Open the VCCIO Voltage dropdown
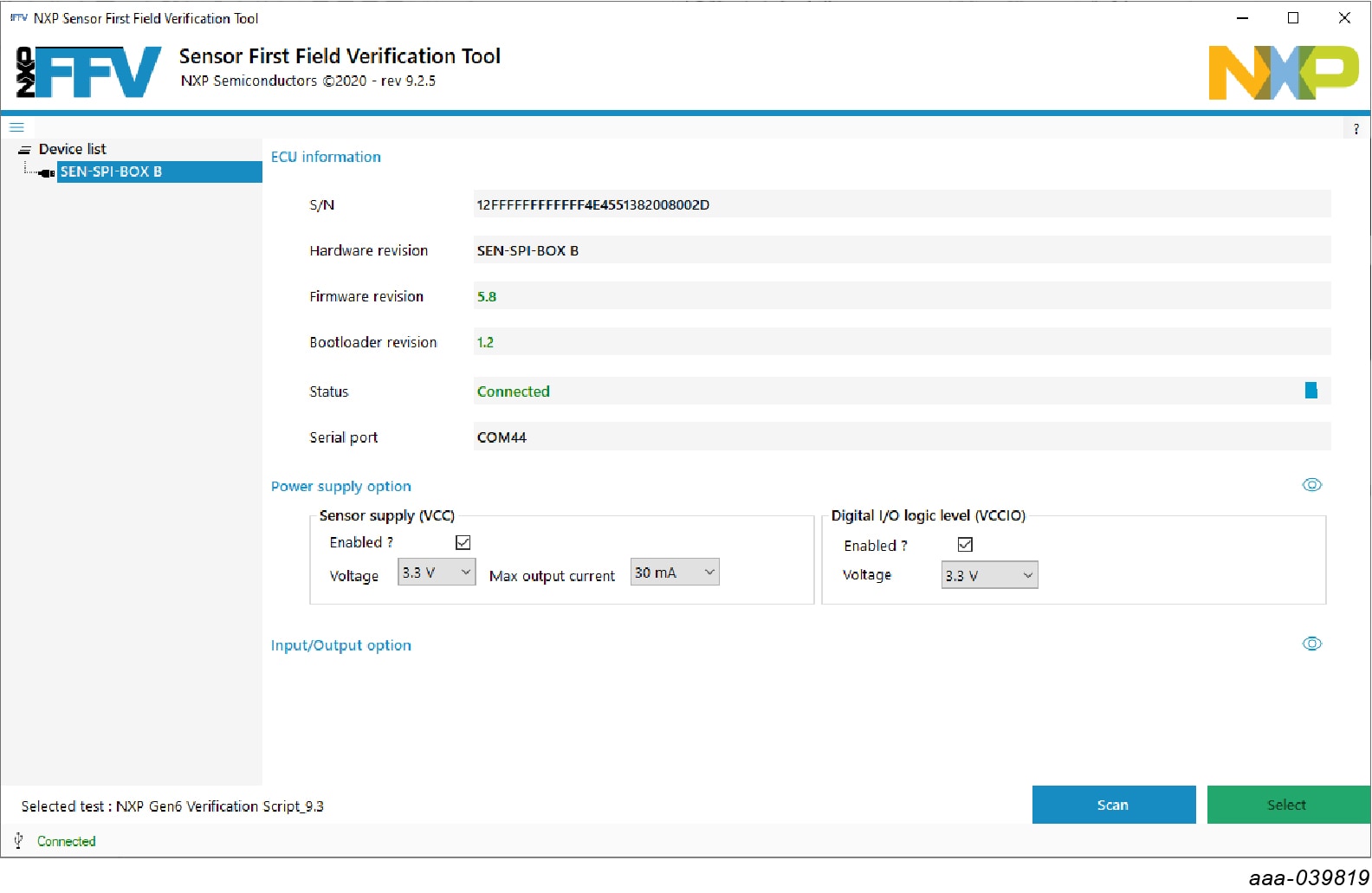This screenshot has height=893, width=1372. 989,575
